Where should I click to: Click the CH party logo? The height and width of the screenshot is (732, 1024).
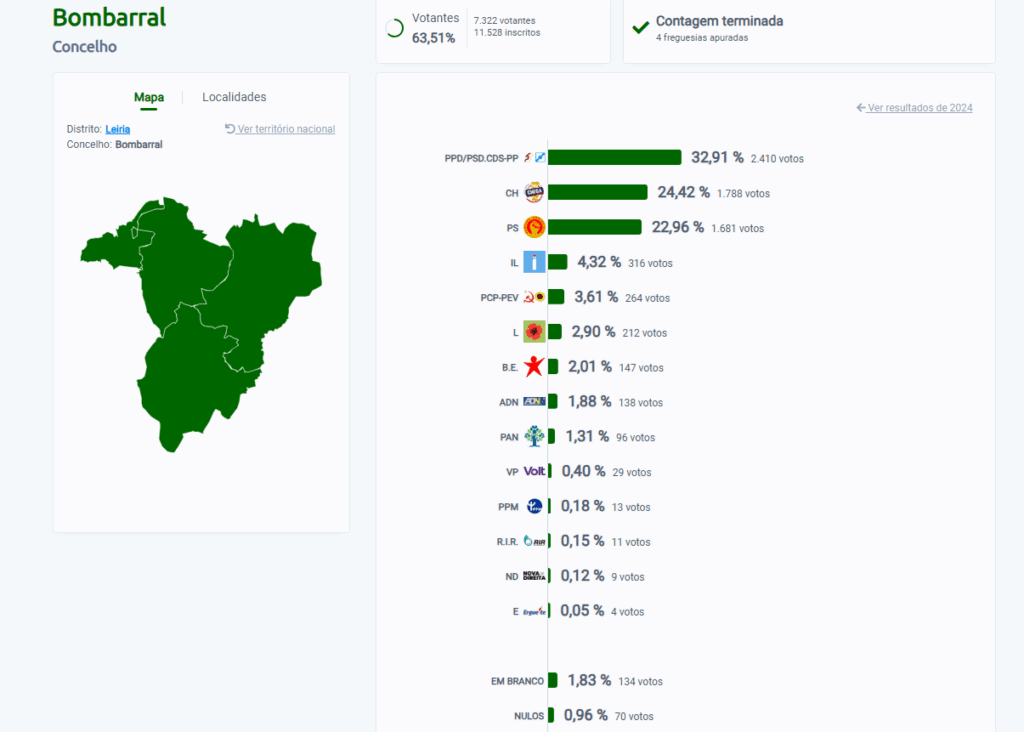coord(534,193)
